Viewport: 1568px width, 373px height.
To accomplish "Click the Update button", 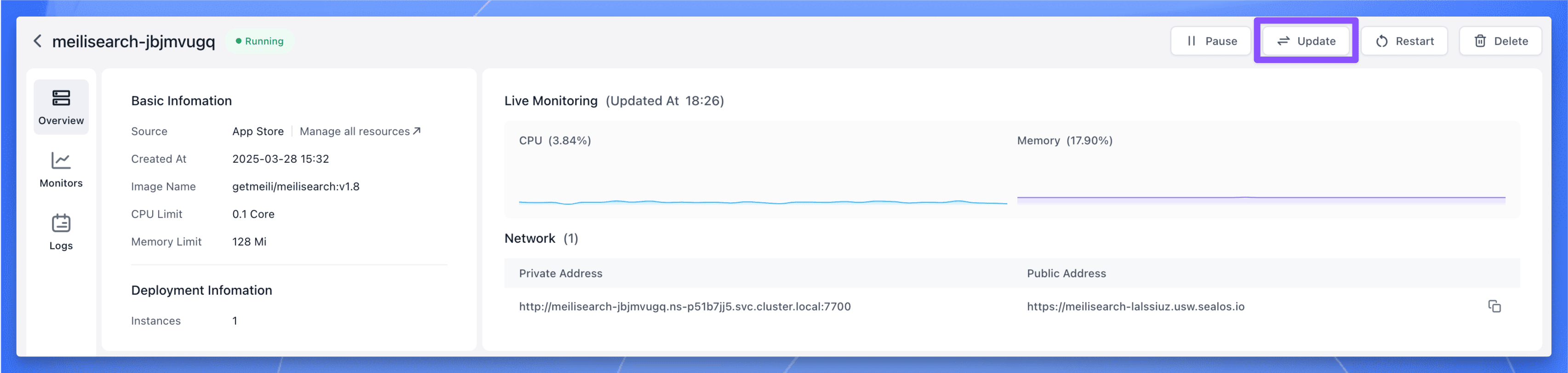I will coord(1306,41).
